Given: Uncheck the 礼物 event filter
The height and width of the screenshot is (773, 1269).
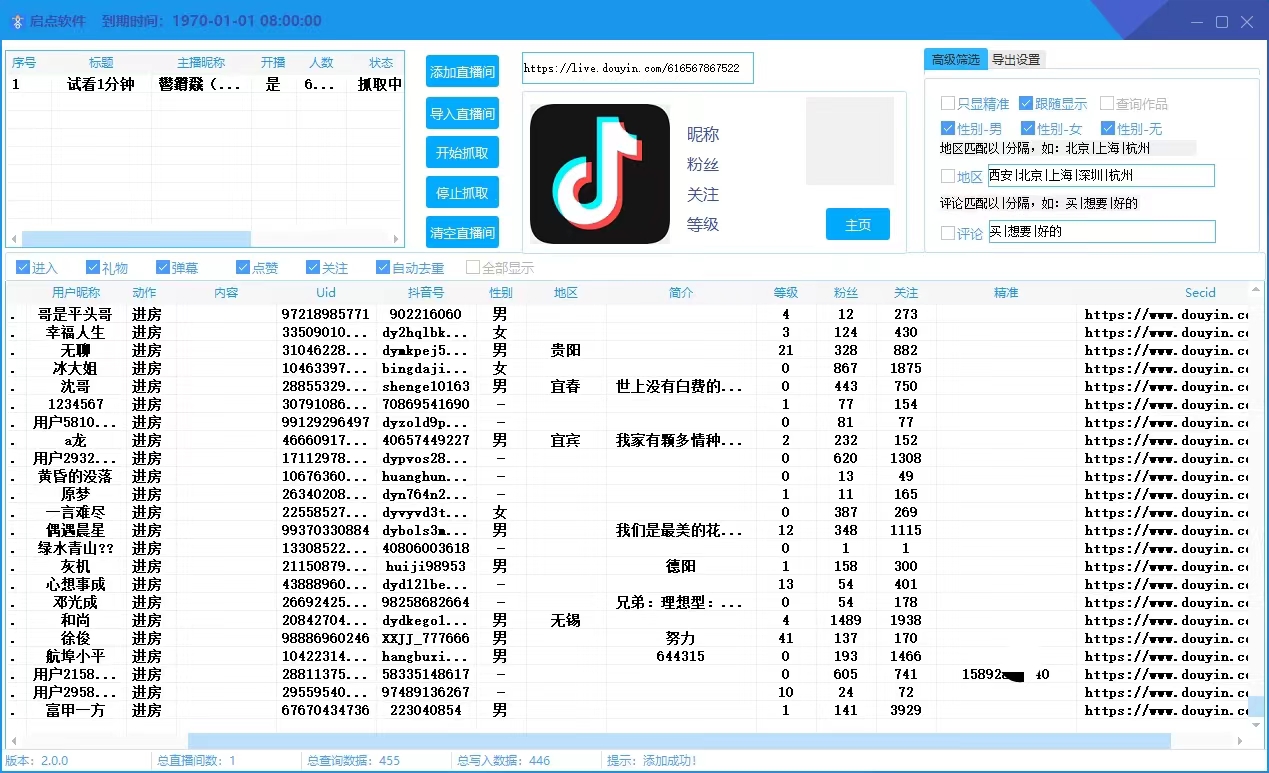Looking at the screenshot, I should (x=92, y=267).
